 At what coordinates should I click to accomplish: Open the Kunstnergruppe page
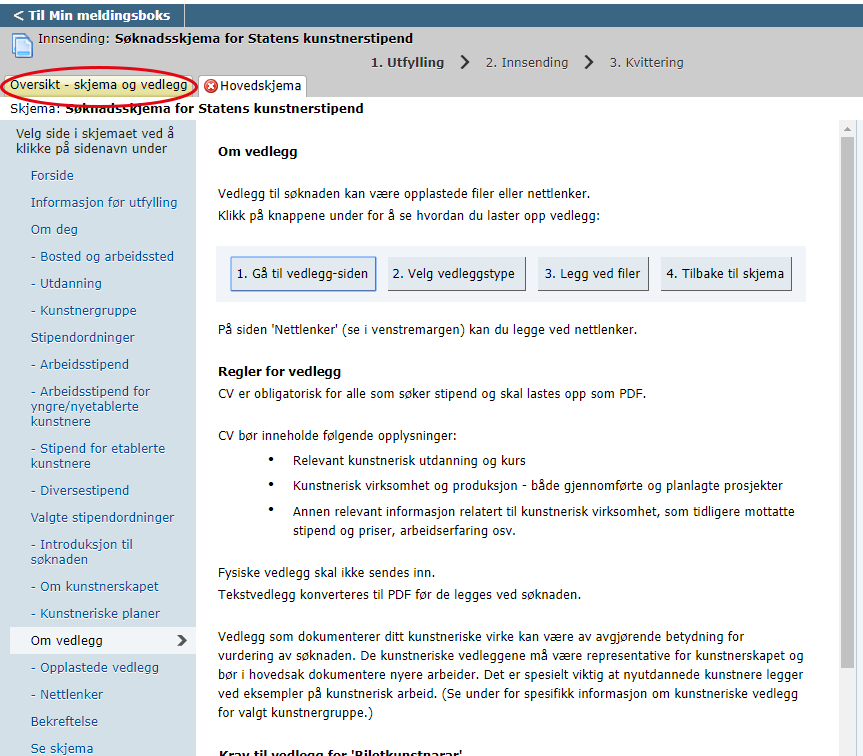pyautogui.click(x=84, y=310)
